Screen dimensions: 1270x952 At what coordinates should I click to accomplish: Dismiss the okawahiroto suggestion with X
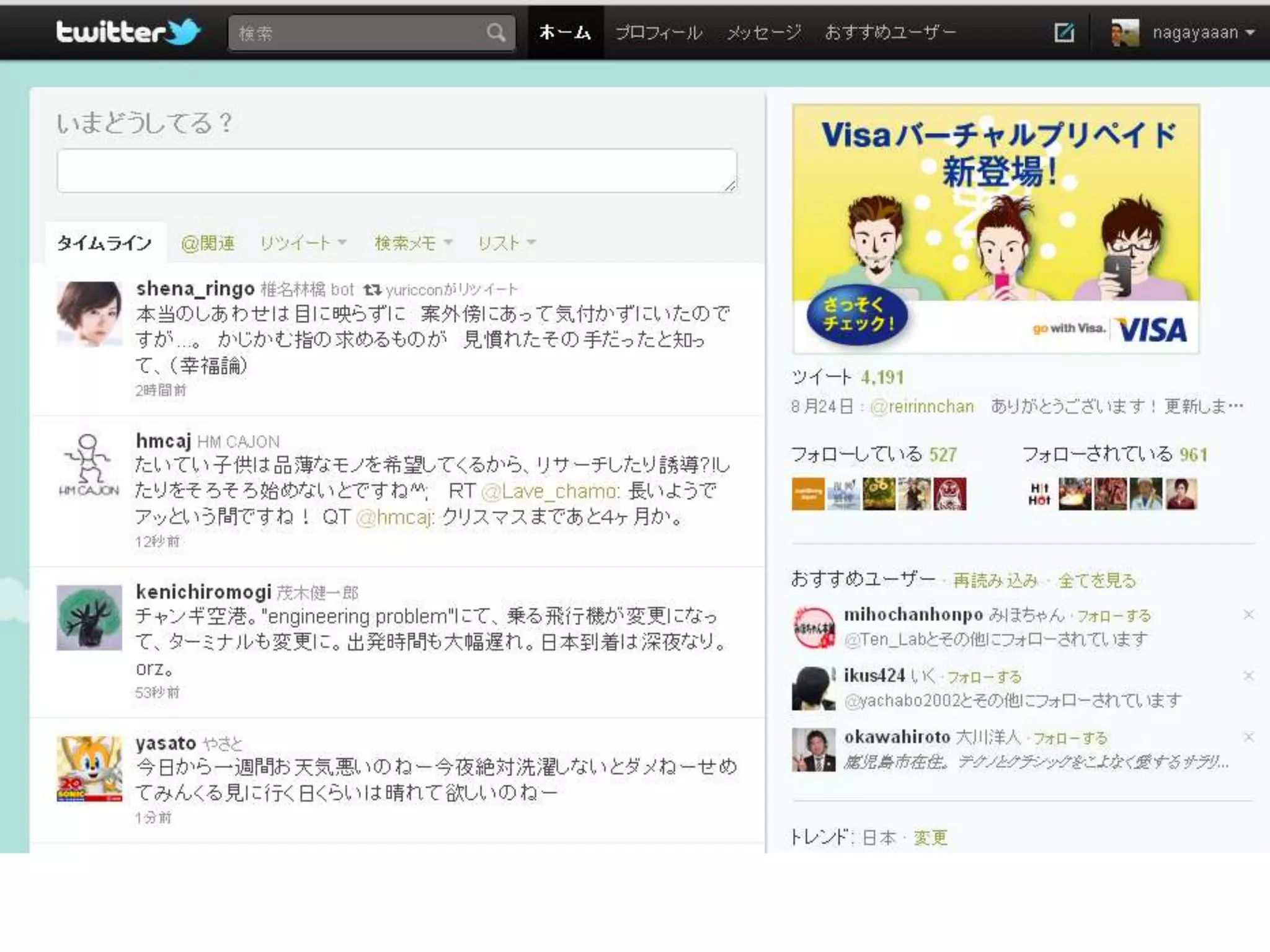(1248, 737)
